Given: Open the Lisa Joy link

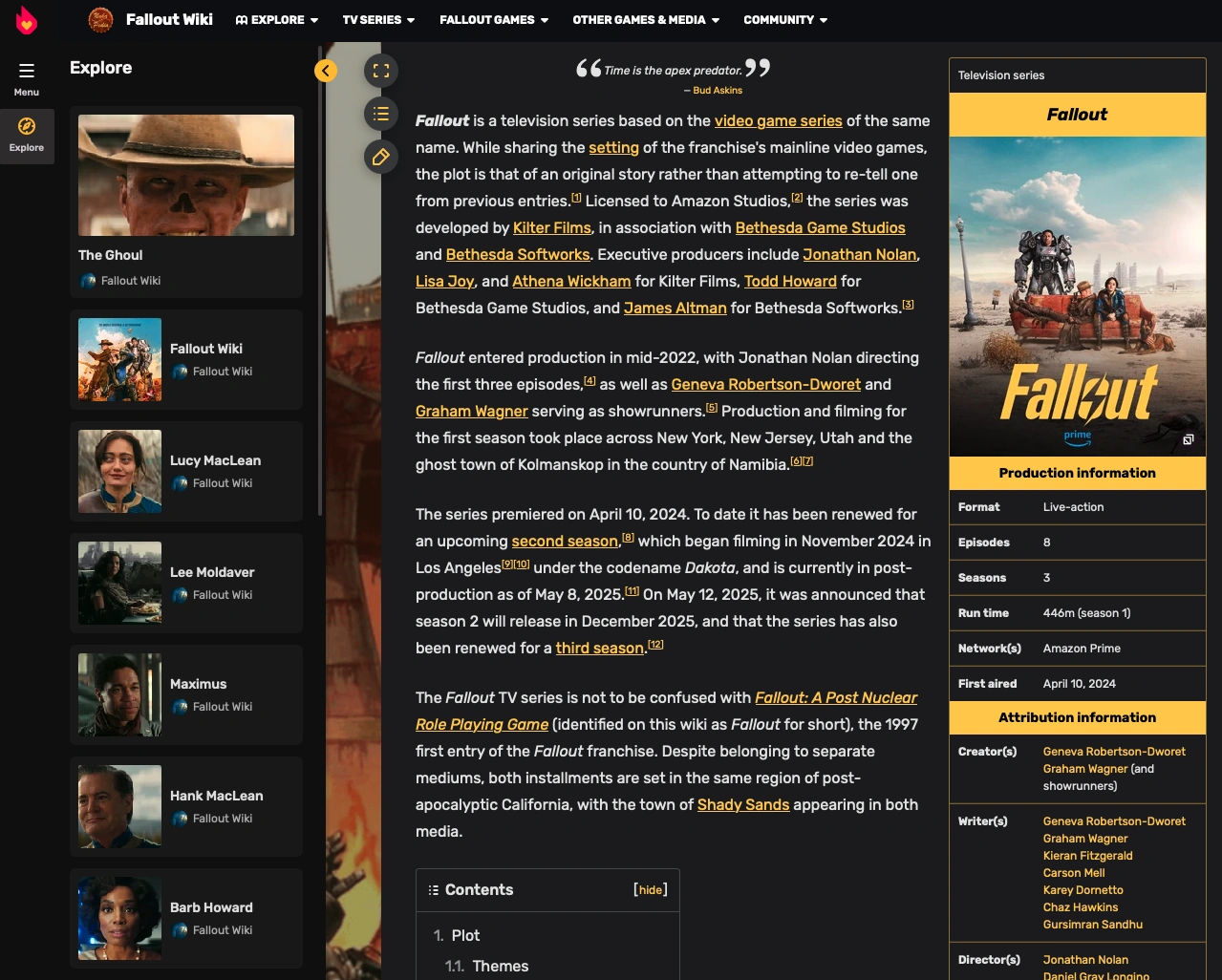Looking at the screenshot, I should pos(445,281).
